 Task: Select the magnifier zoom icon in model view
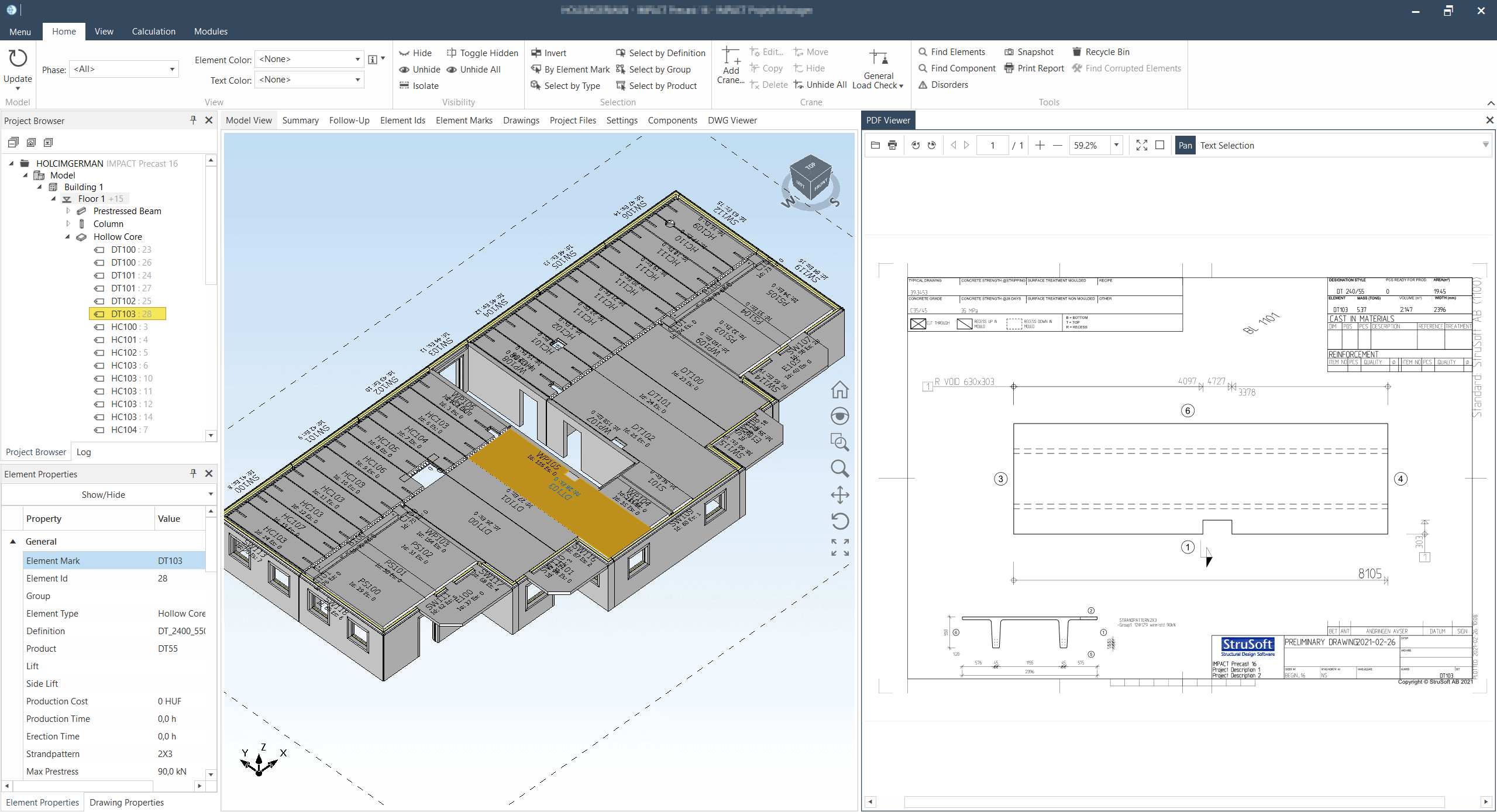coord(839,469)
